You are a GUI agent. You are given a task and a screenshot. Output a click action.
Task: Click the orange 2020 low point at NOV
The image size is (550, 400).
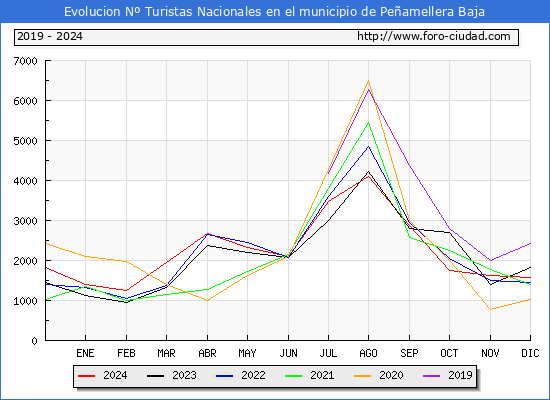point(490,309)
